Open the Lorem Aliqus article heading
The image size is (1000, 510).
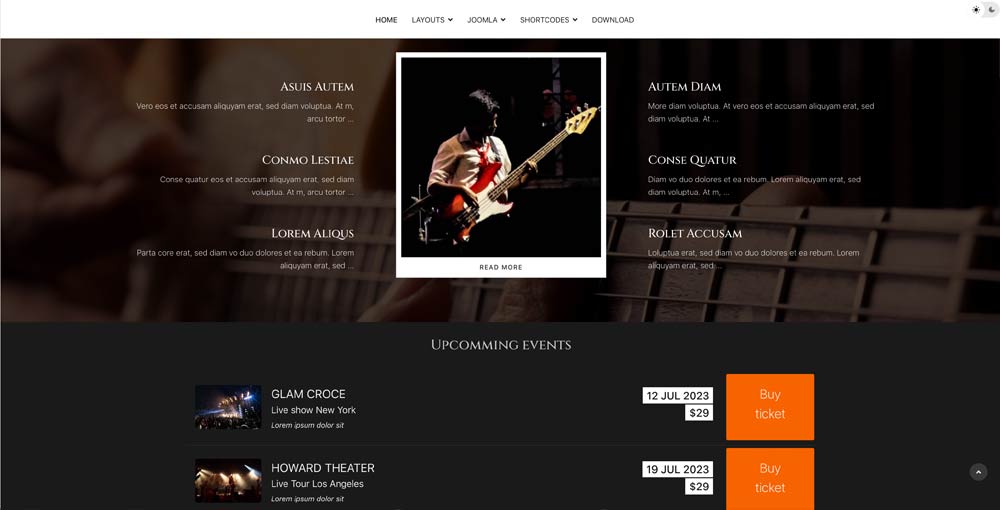click(312, 233)
